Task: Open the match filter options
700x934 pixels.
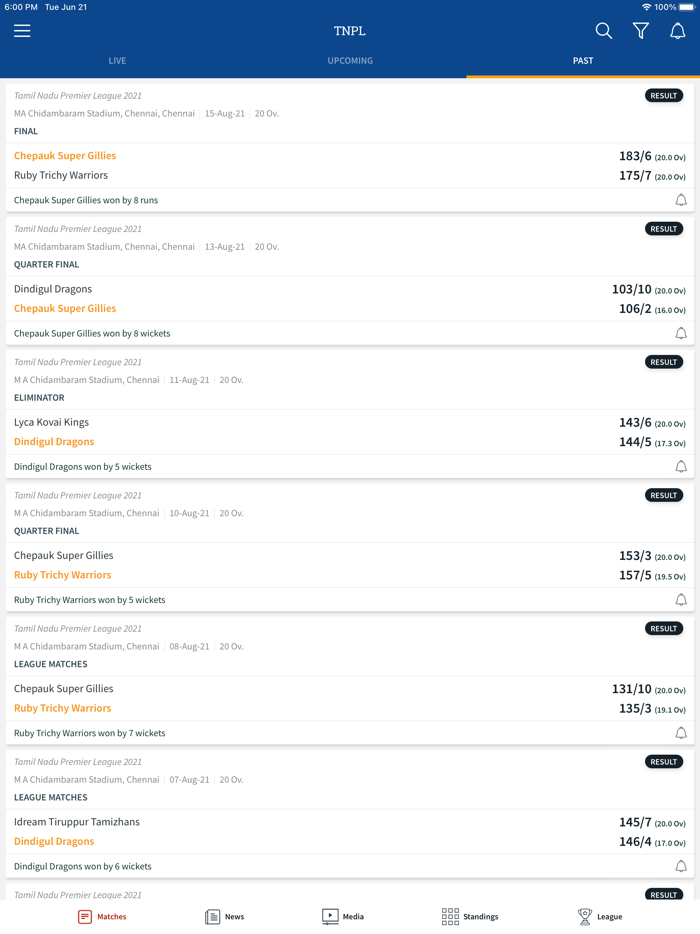Action: coord(641,31)
